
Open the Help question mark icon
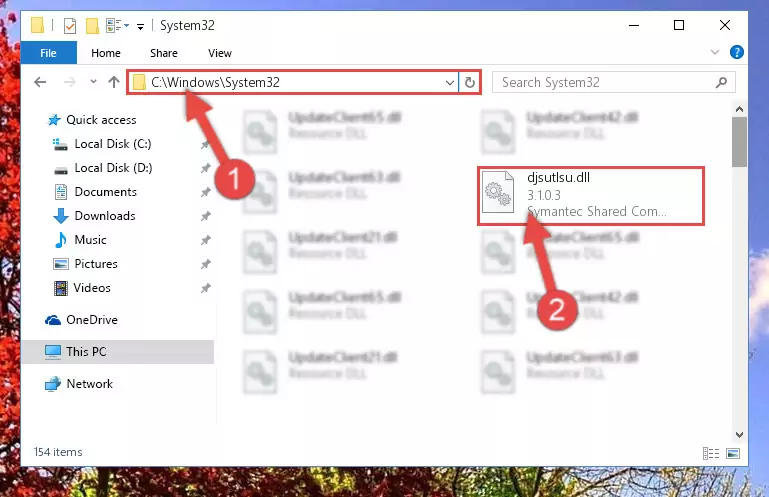point(736,52)
